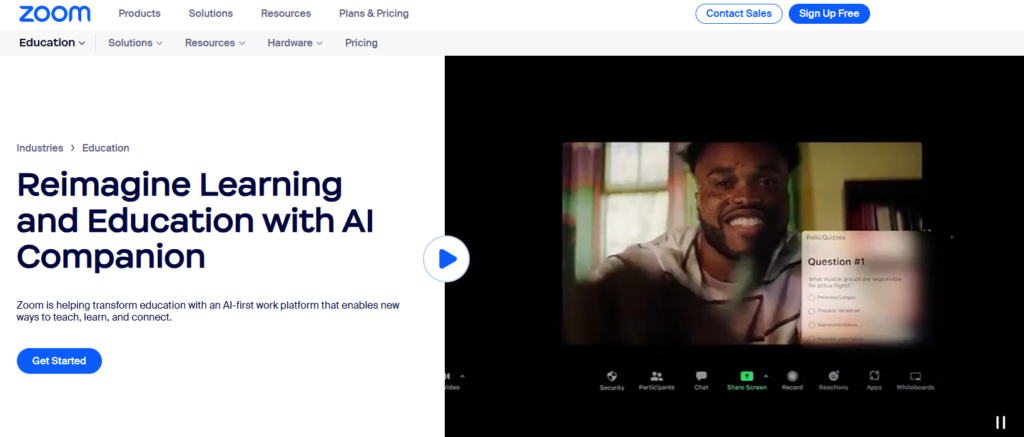Click the Zoom logo
Image resolution: width=1024 pixels, height=437 pixels.
[55, 14]
